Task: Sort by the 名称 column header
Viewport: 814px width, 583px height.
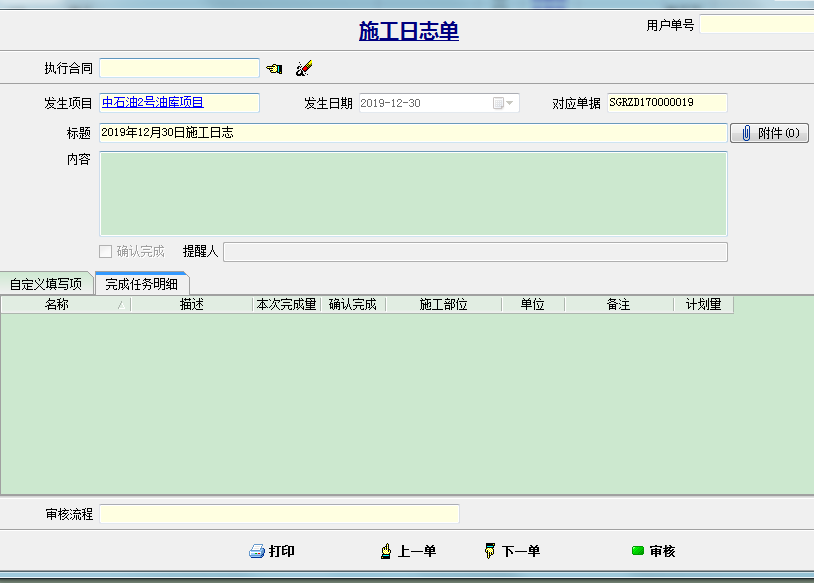Action: [x=57, y=305]
